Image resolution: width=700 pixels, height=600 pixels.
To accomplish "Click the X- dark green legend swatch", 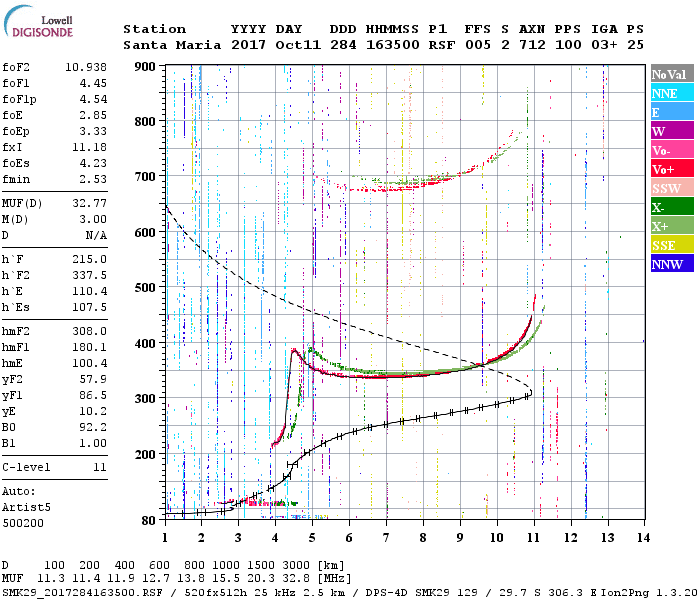I will coord(672,207).
